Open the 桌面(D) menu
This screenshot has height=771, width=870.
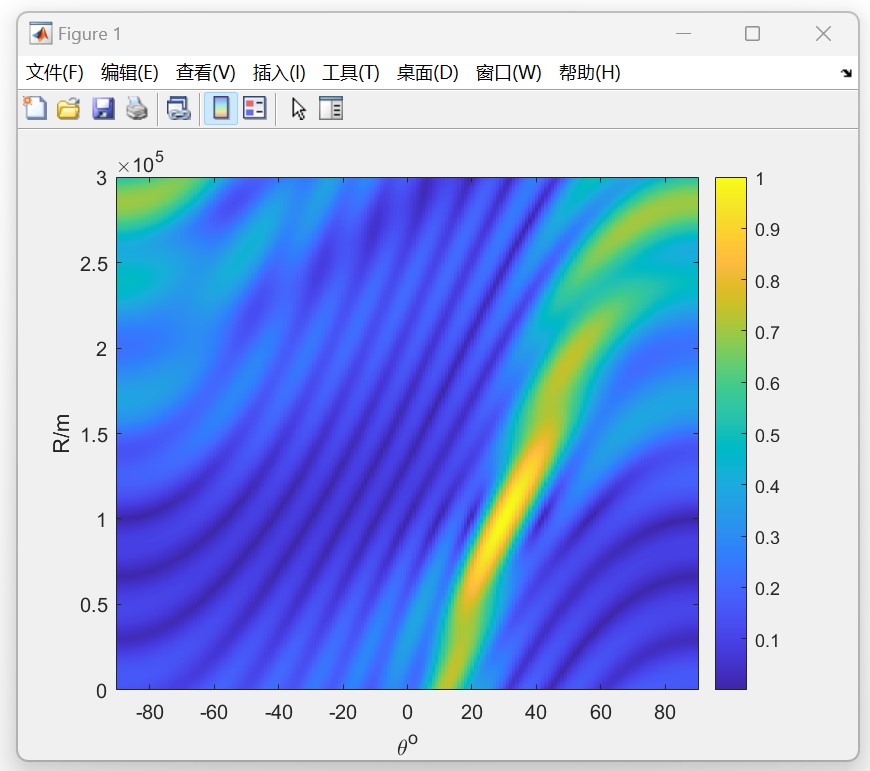pos(427,73)
